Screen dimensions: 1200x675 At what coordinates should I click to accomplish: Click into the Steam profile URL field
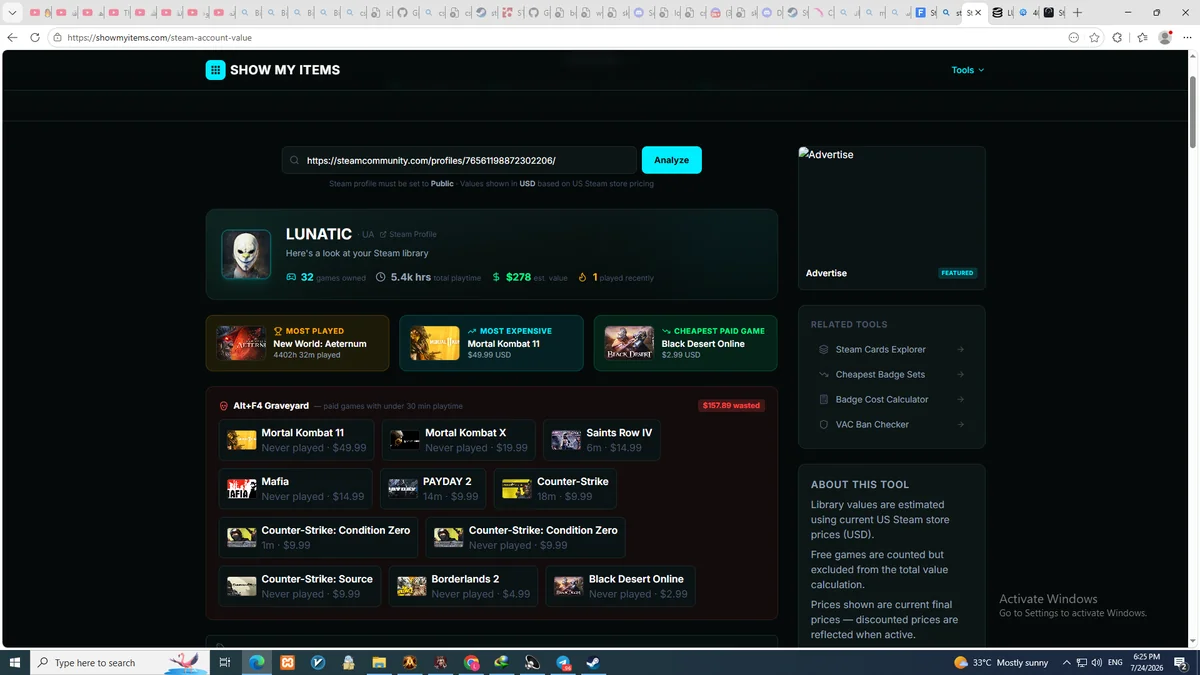tap(459, 160)
